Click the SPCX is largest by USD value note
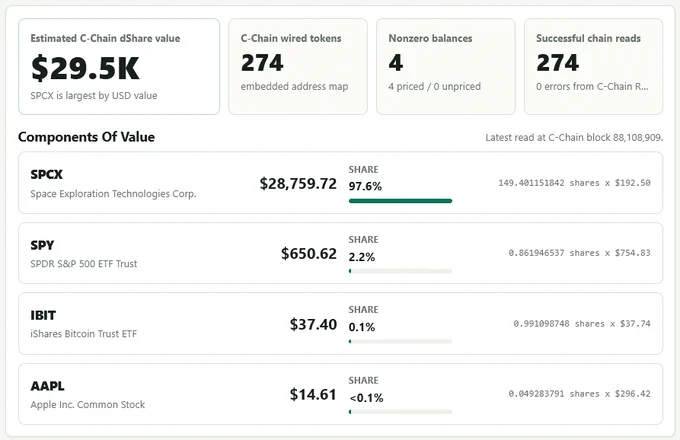Image resolution: width=680 pixels, height=440 pixels. 94,95
